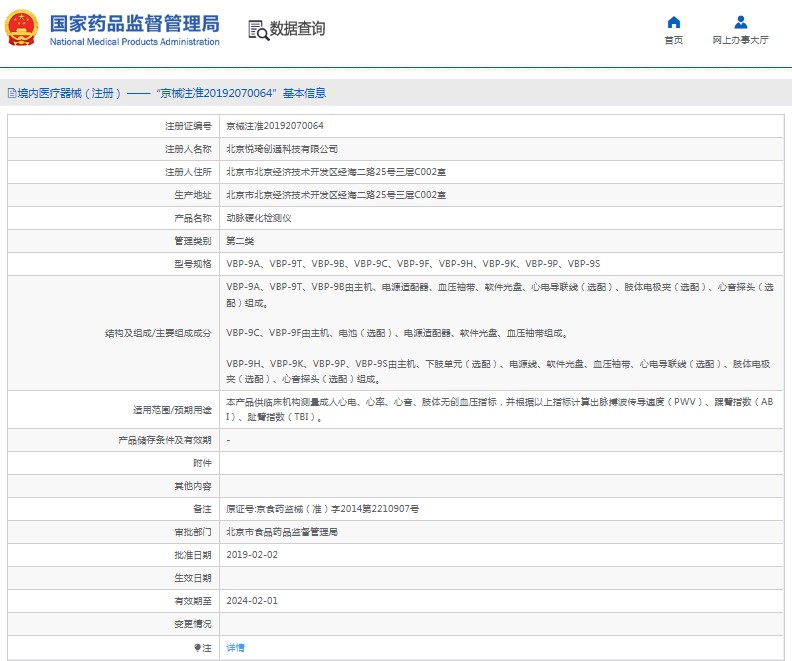
Task: Click the 有效期至 row label
Action: (192, 601)
